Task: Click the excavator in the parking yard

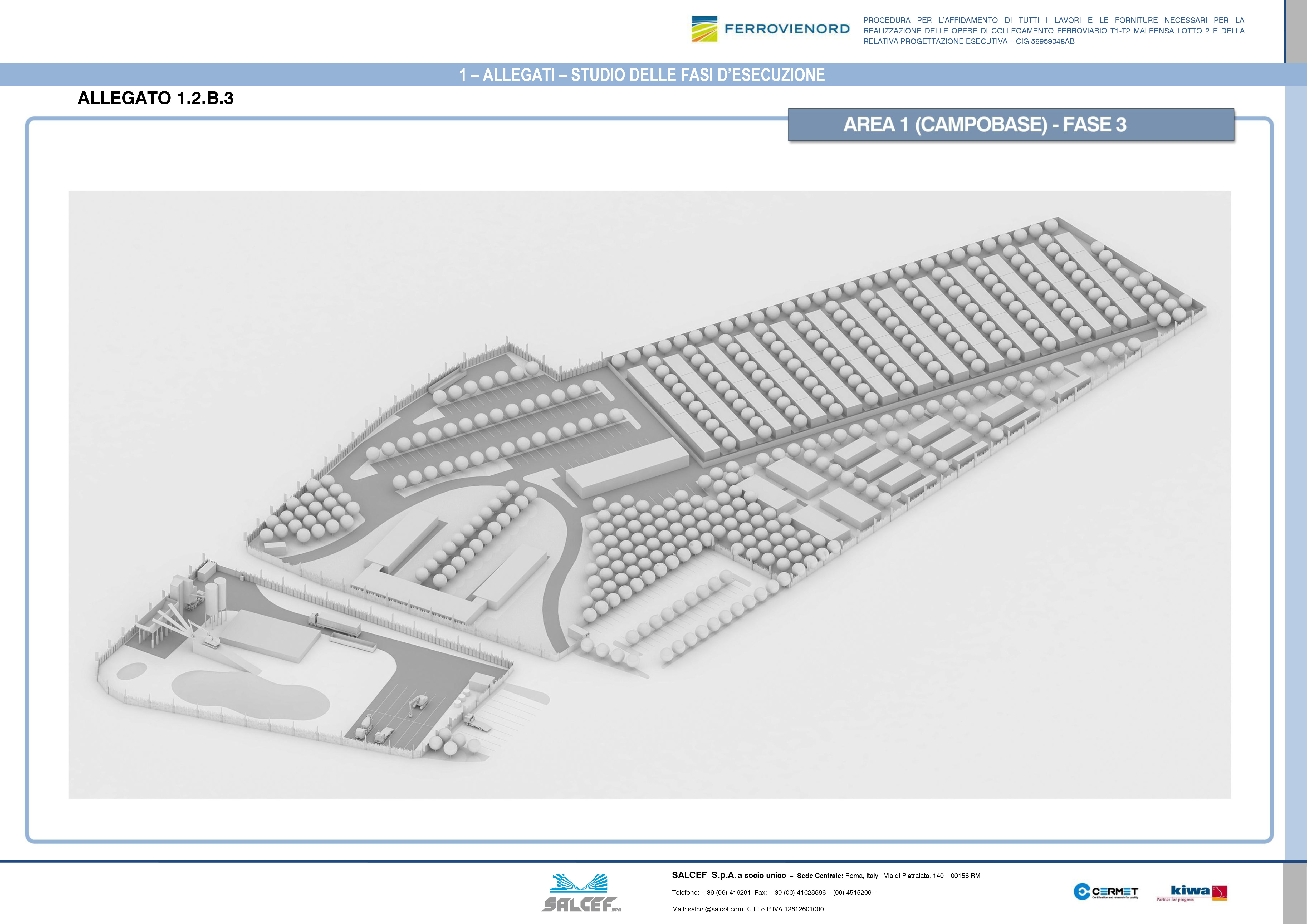Action: point(420,703)
